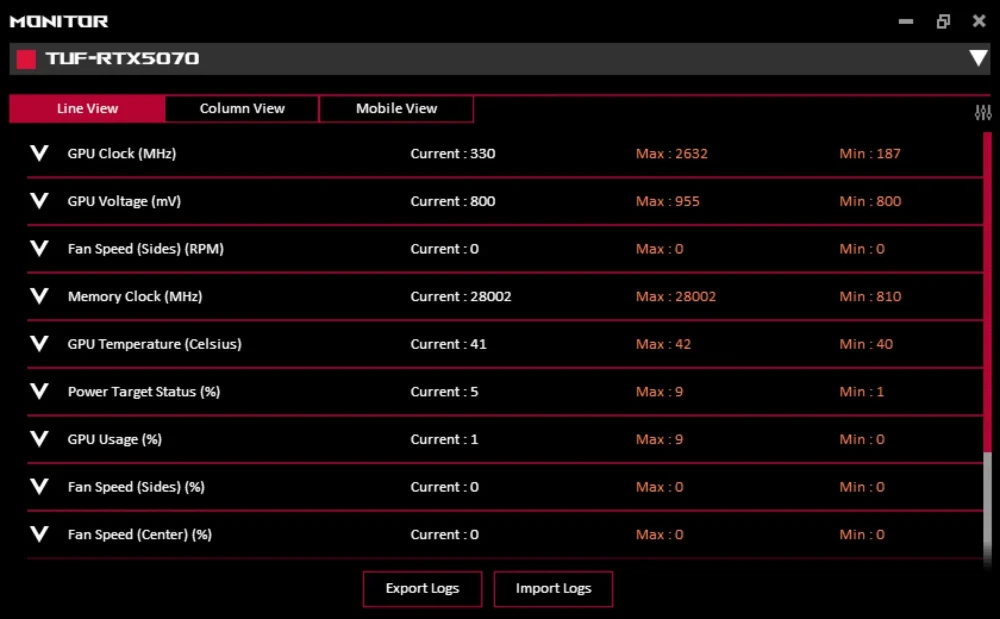Viewport: 1000px width, 619px height.
Task: Click the 'Max : 955' GPU Voltage value
Action: pos(668,201)
